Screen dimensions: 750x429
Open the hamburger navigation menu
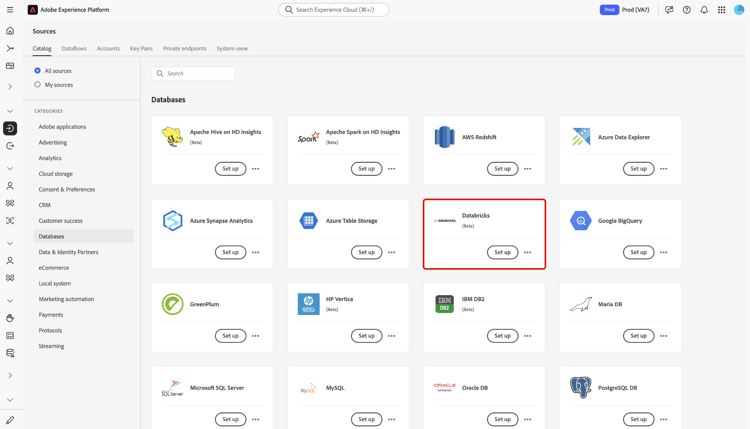click(10, 10)
